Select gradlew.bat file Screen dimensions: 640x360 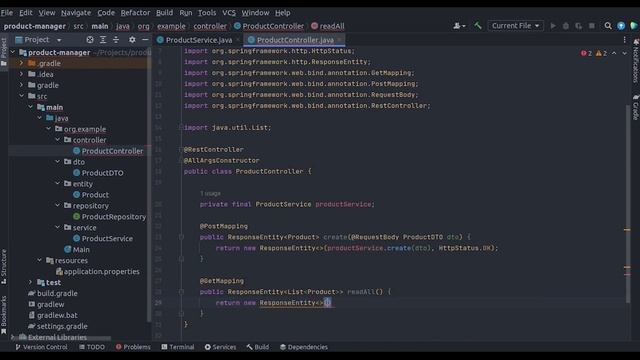pos(53,315)
